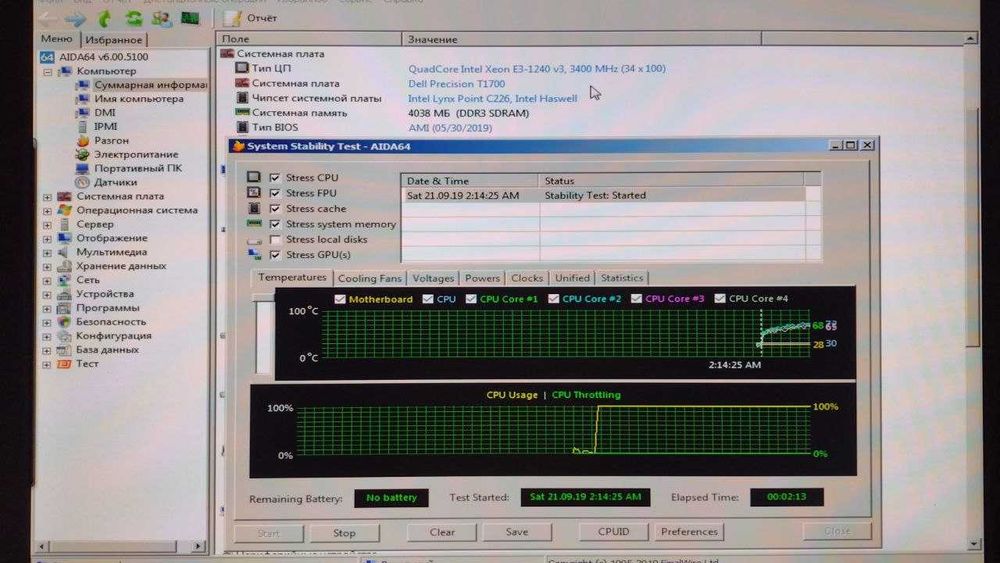Open DMI tree entry
The height and width of the screenshot is (563, 1000).
(x=105, y=113)
